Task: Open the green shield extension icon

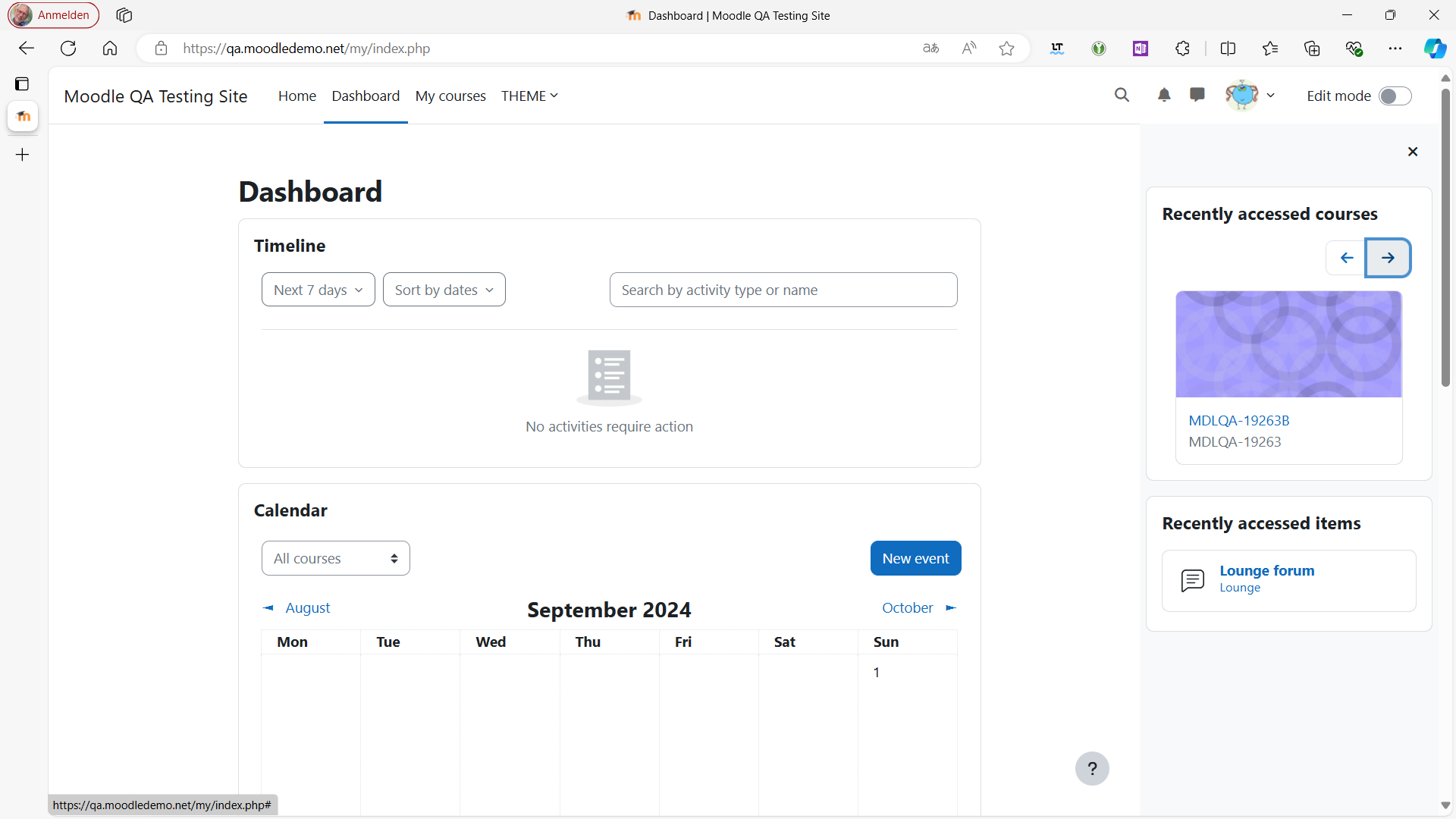Action: click(1099, 49)
